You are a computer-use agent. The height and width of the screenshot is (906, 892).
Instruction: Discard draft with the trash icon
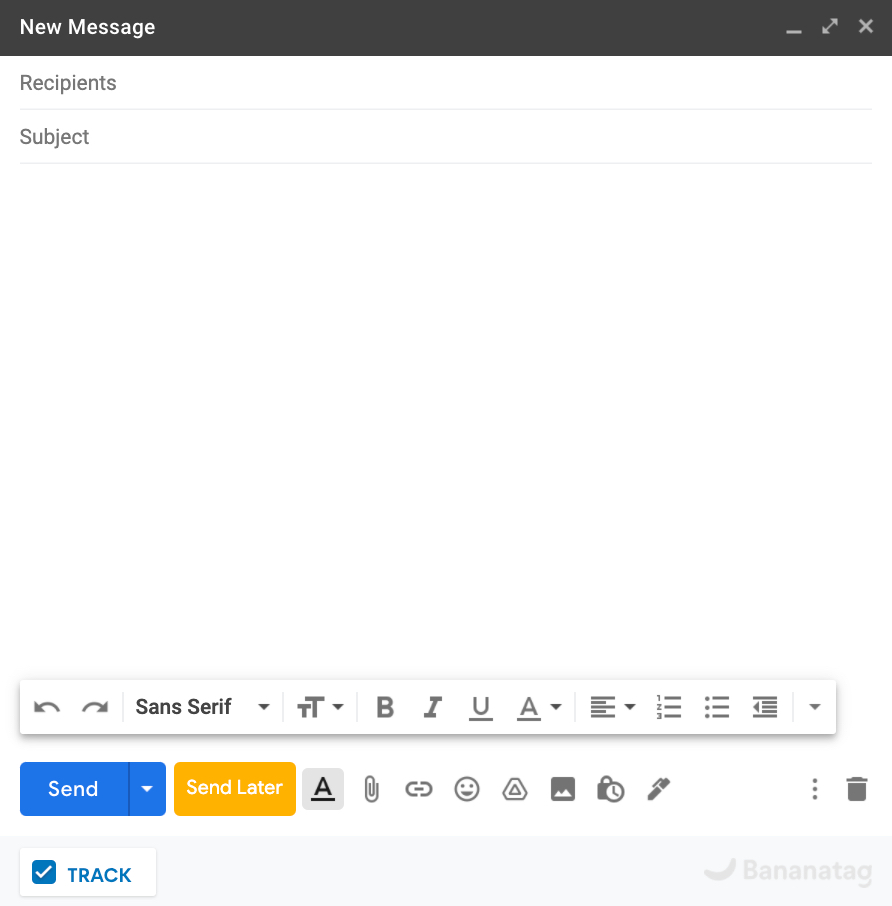[x=857, y=789]
